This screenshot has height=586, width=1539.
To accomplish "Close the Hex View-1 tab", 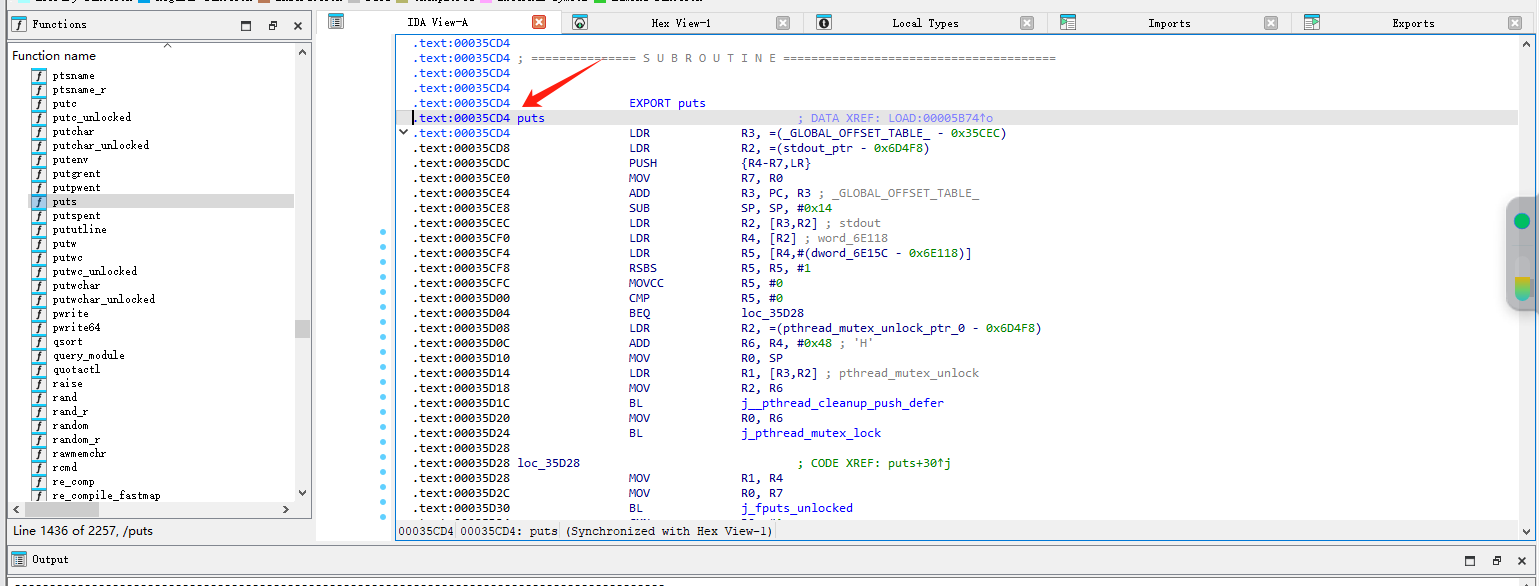I will 783,23.
